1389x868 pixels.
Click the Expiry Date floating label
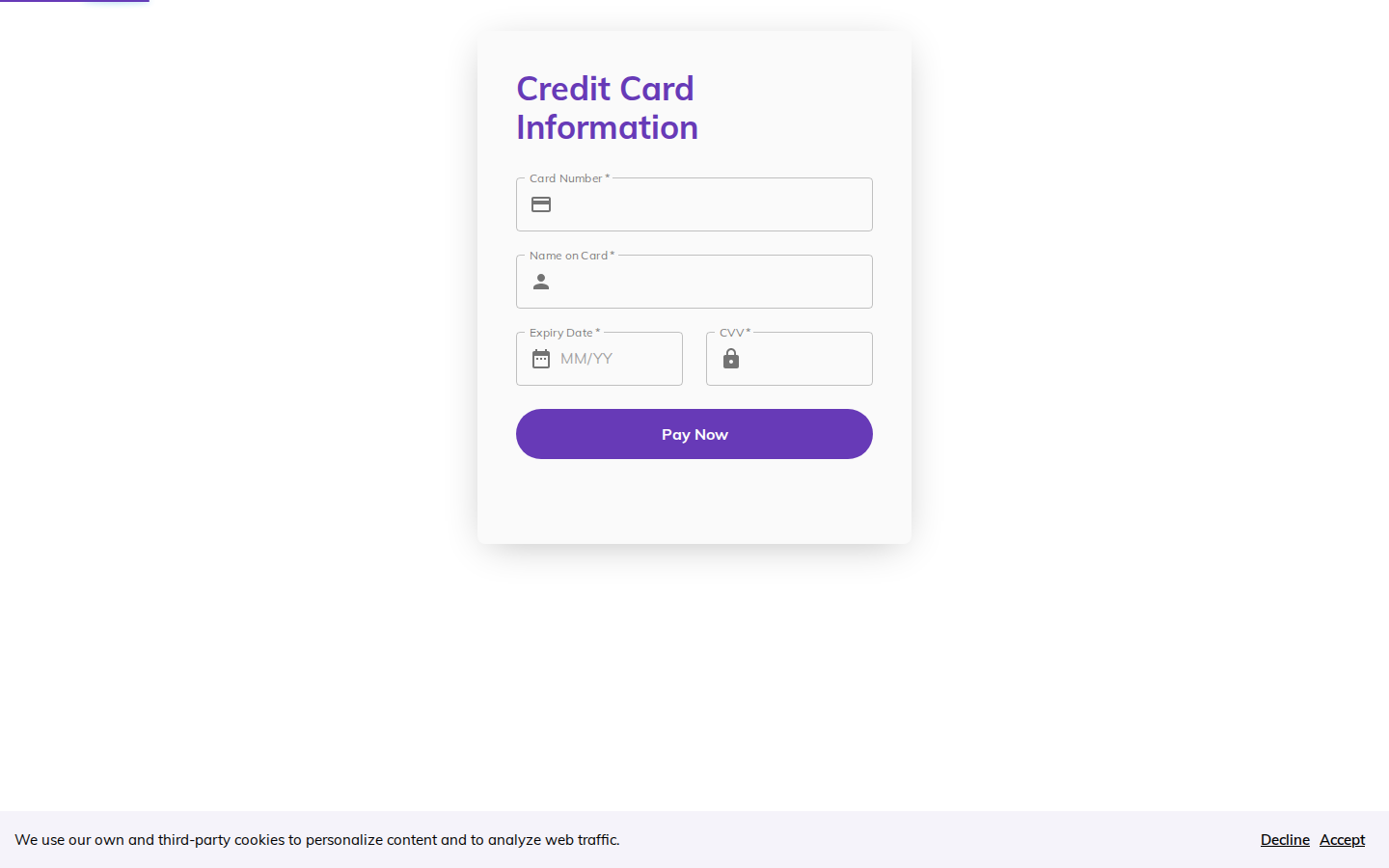[564, 333]
